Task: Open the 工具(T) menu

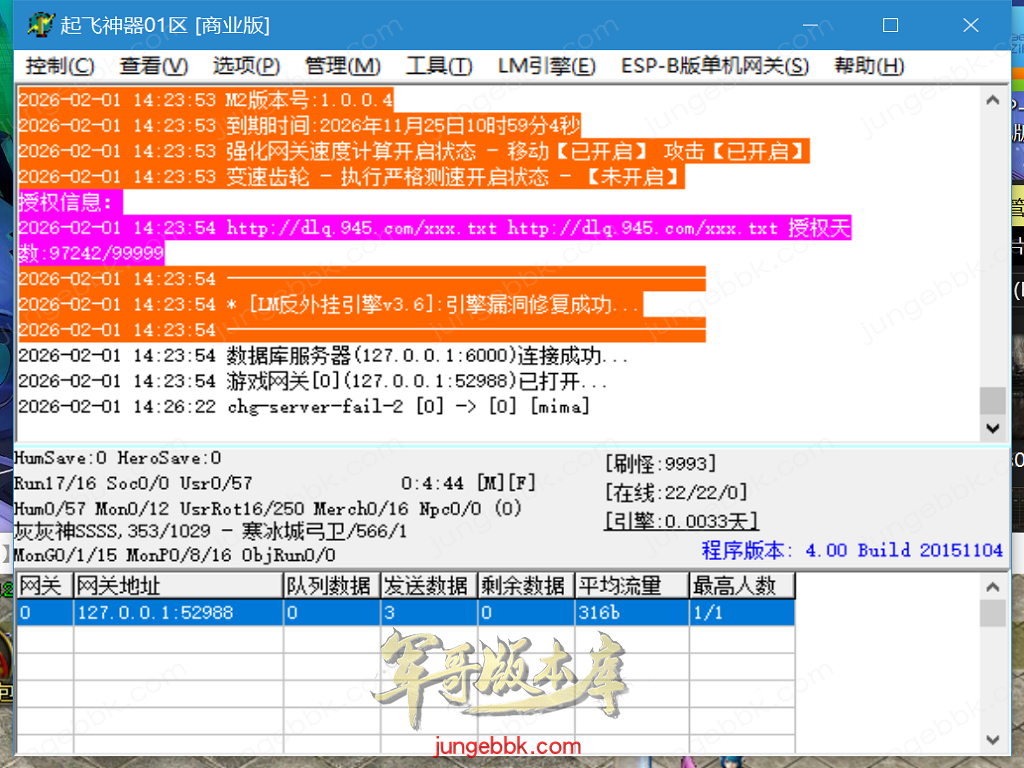Action: click(x=439, y=66)
